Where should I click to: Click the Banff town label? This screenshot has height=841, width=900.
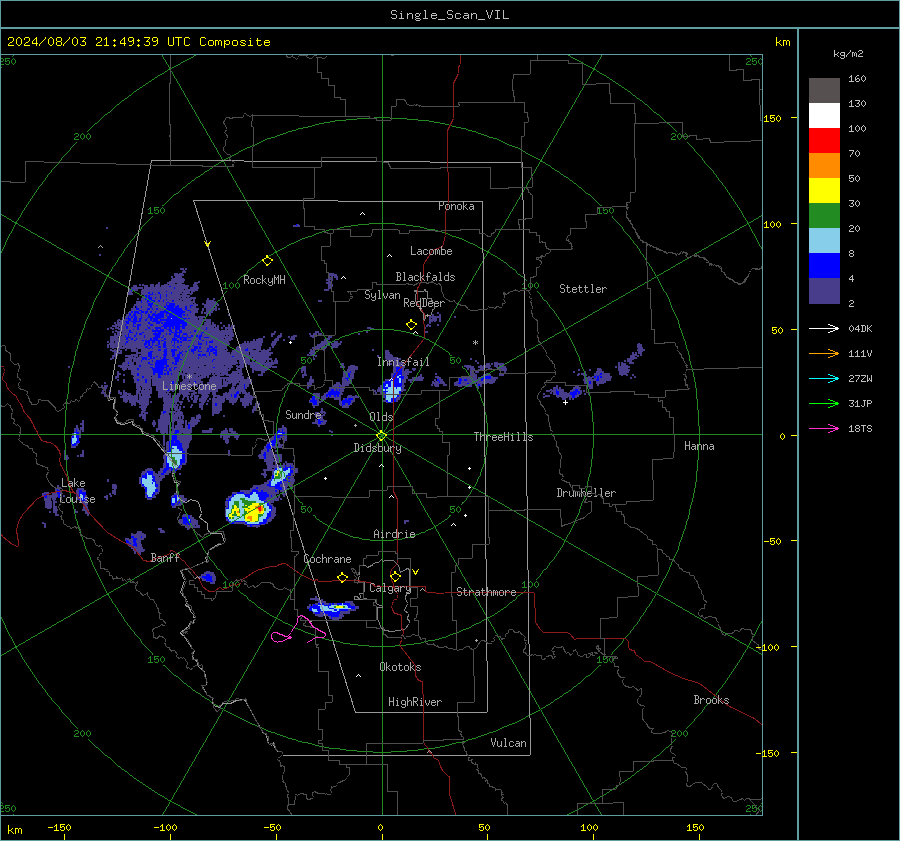[165, 557]
